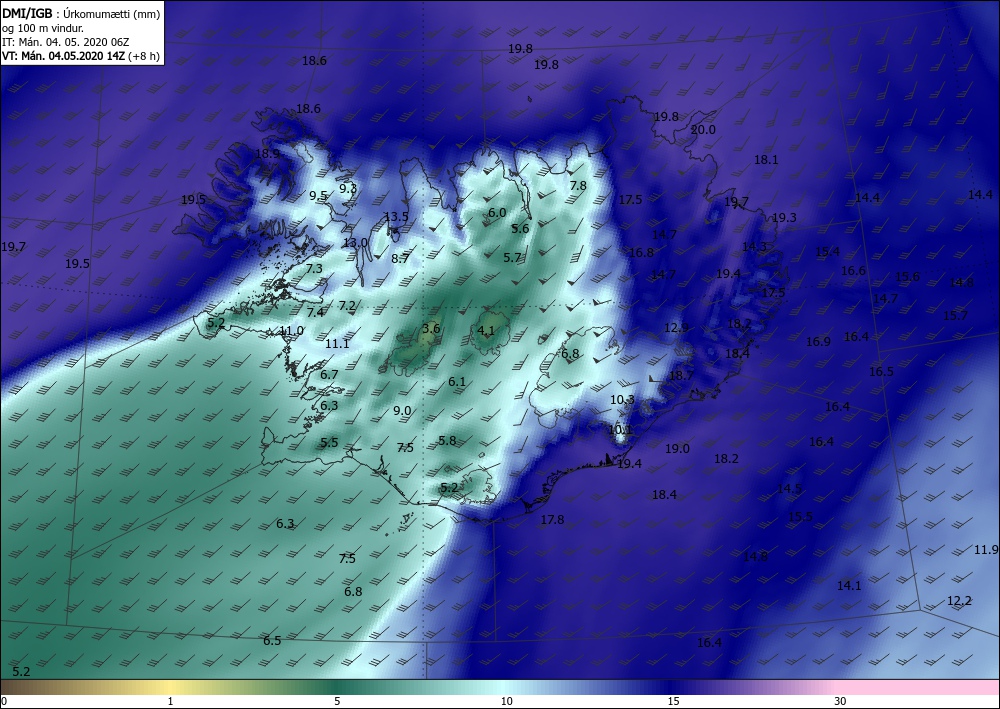Click the map value 19.0
Image resolution: width=1000 pixels, height=709 pixels.
[x=677, y=448]
